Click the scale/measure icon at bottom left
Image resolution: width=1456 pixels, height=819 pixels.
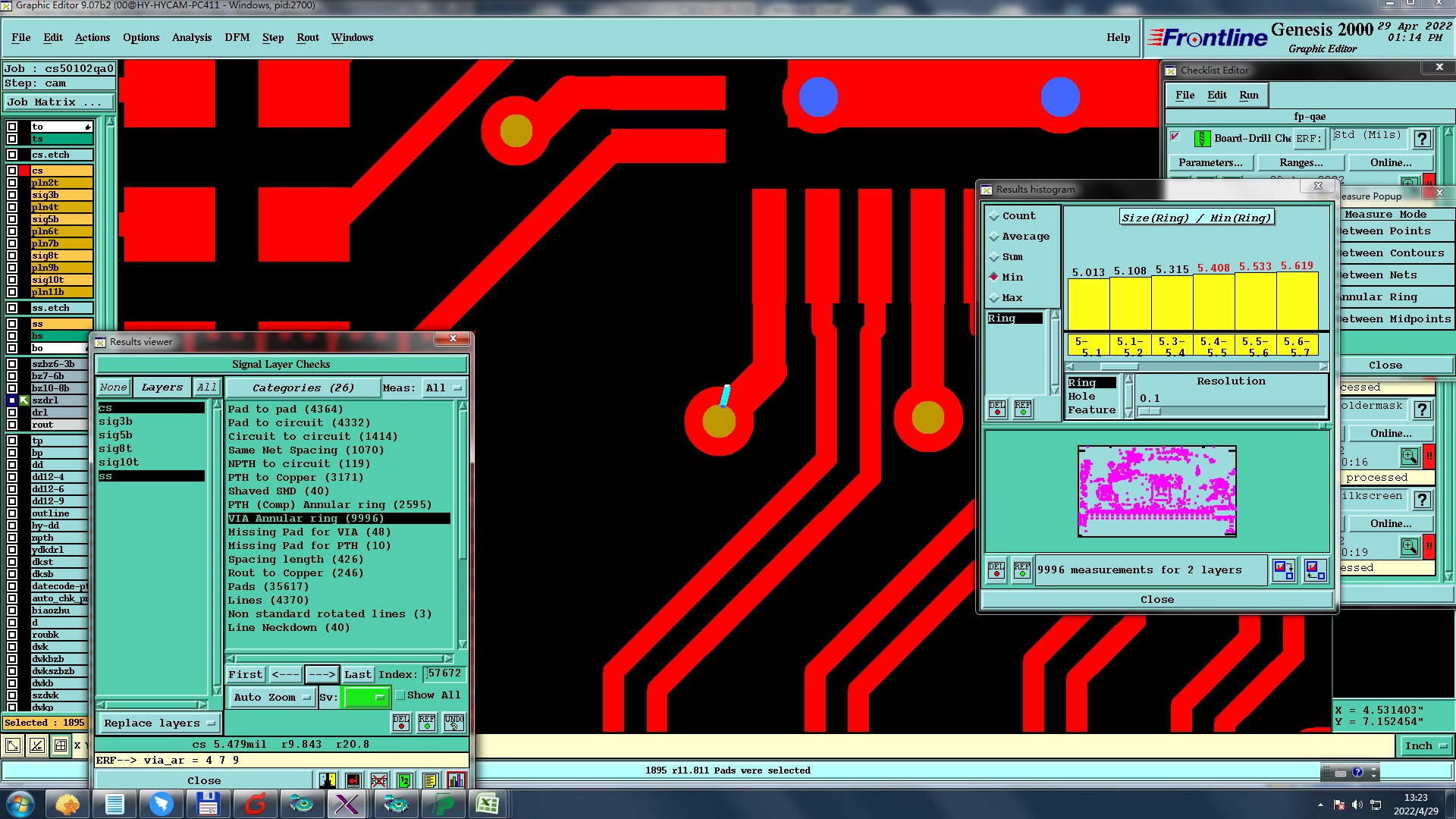pyautogui.click(x=37, y=746)
